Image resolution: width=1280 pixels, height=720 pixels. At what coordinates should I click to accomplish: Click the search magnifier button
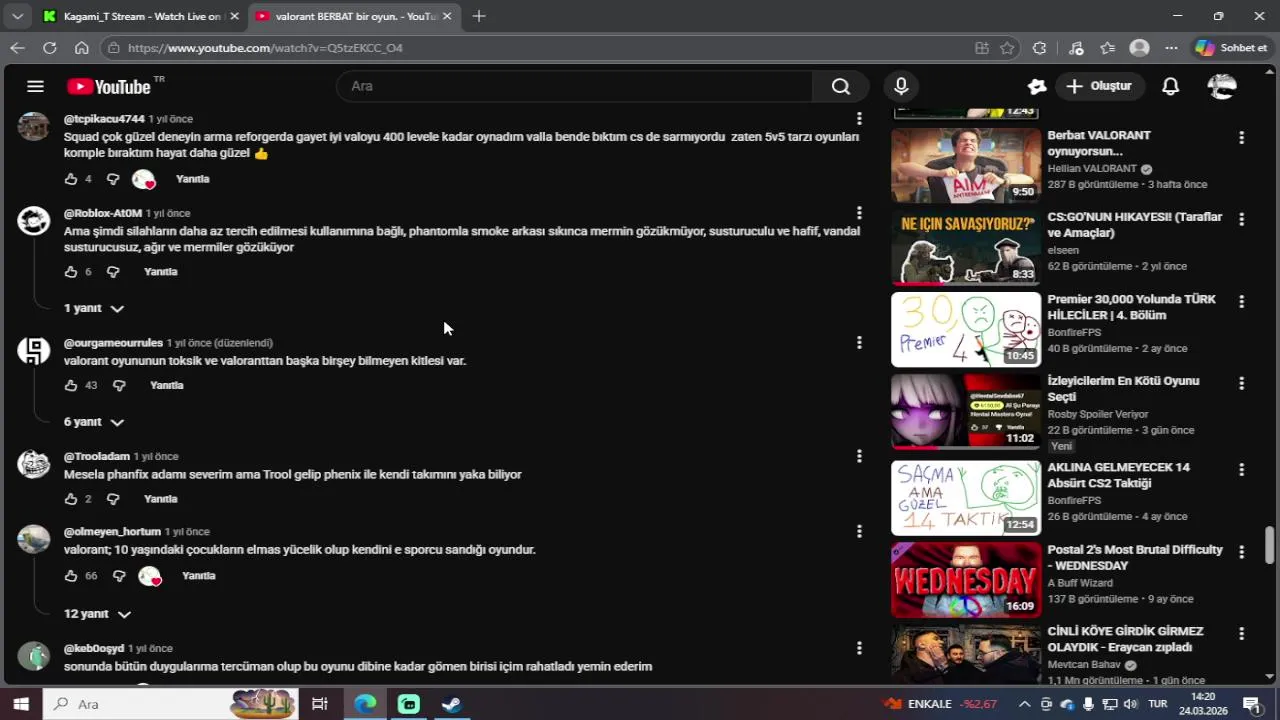[841, 87]
